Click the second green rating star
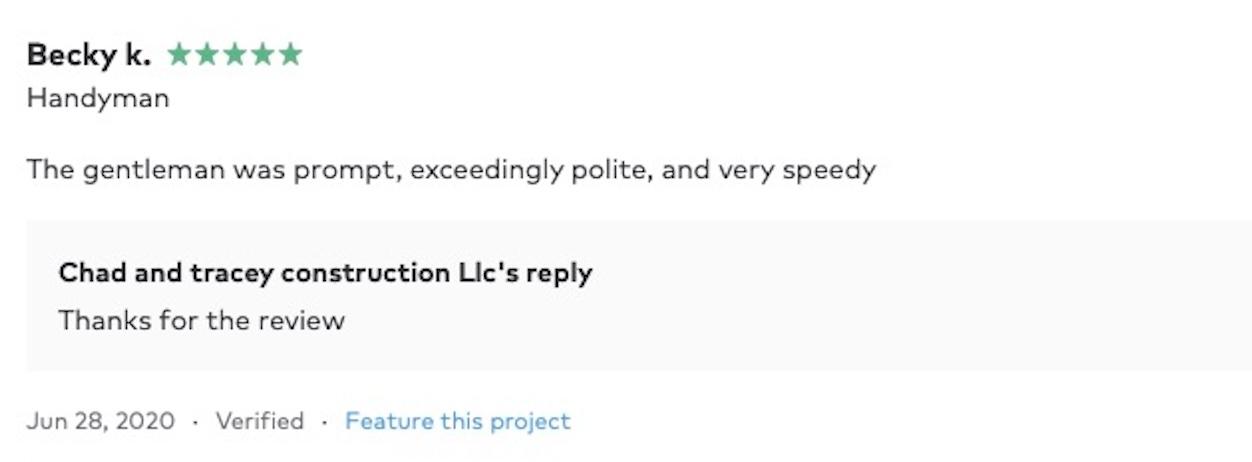The height and width of the screenshot is (462, 1252). (x=207, y=54)
